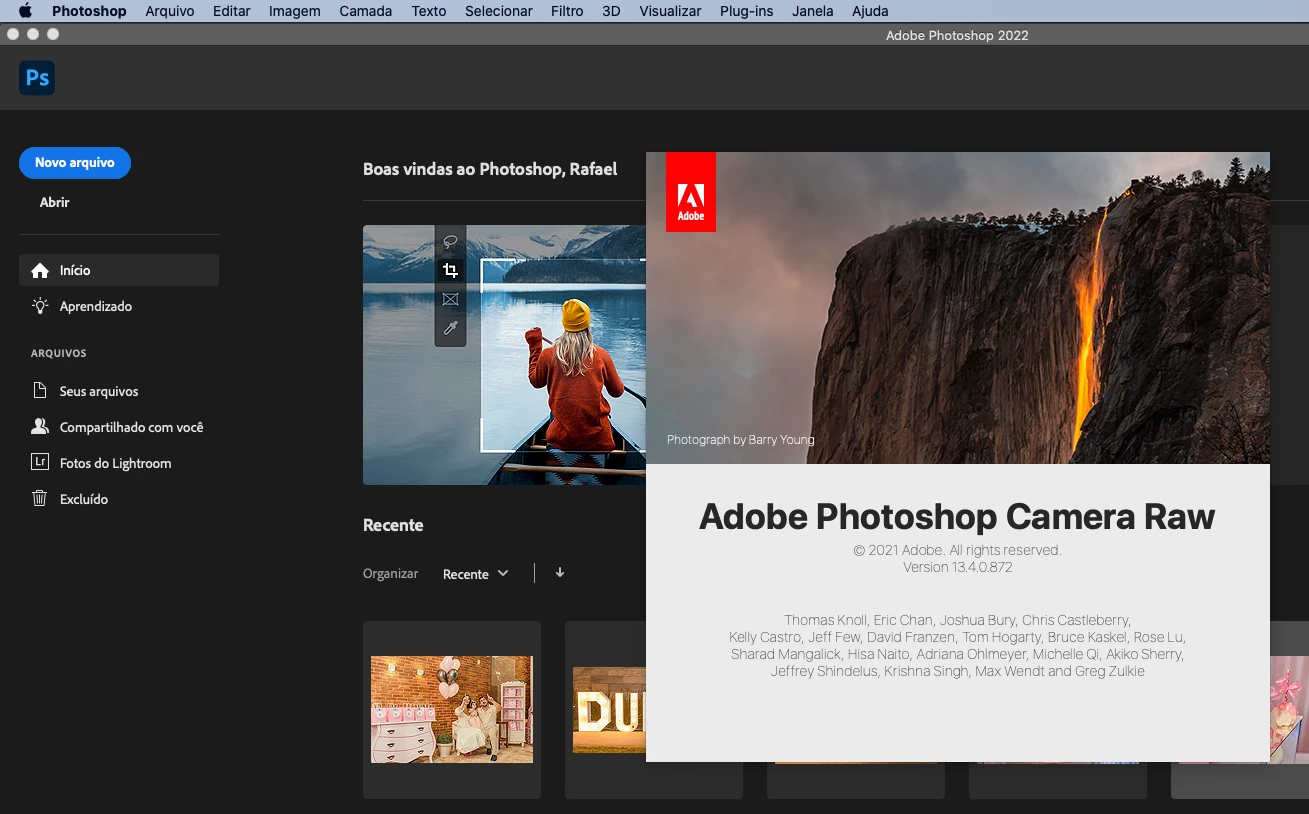This screenshot has height=814, width=1309.
Task: Open the Camada menu
Action: click(x=366, y=11)
